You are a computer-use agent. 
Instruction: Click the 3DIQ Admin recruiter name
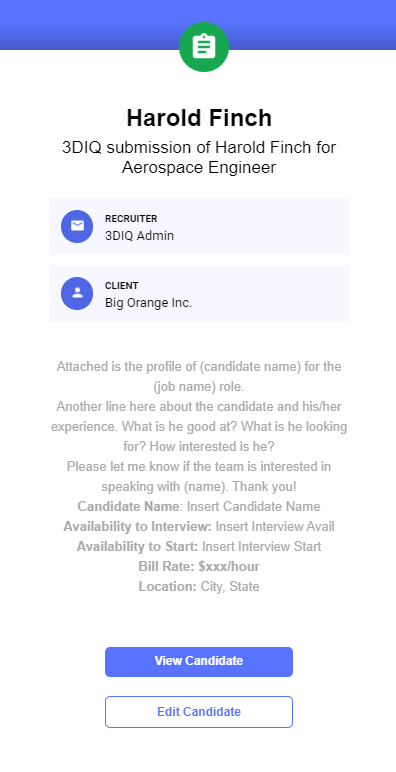coord(139,235)
